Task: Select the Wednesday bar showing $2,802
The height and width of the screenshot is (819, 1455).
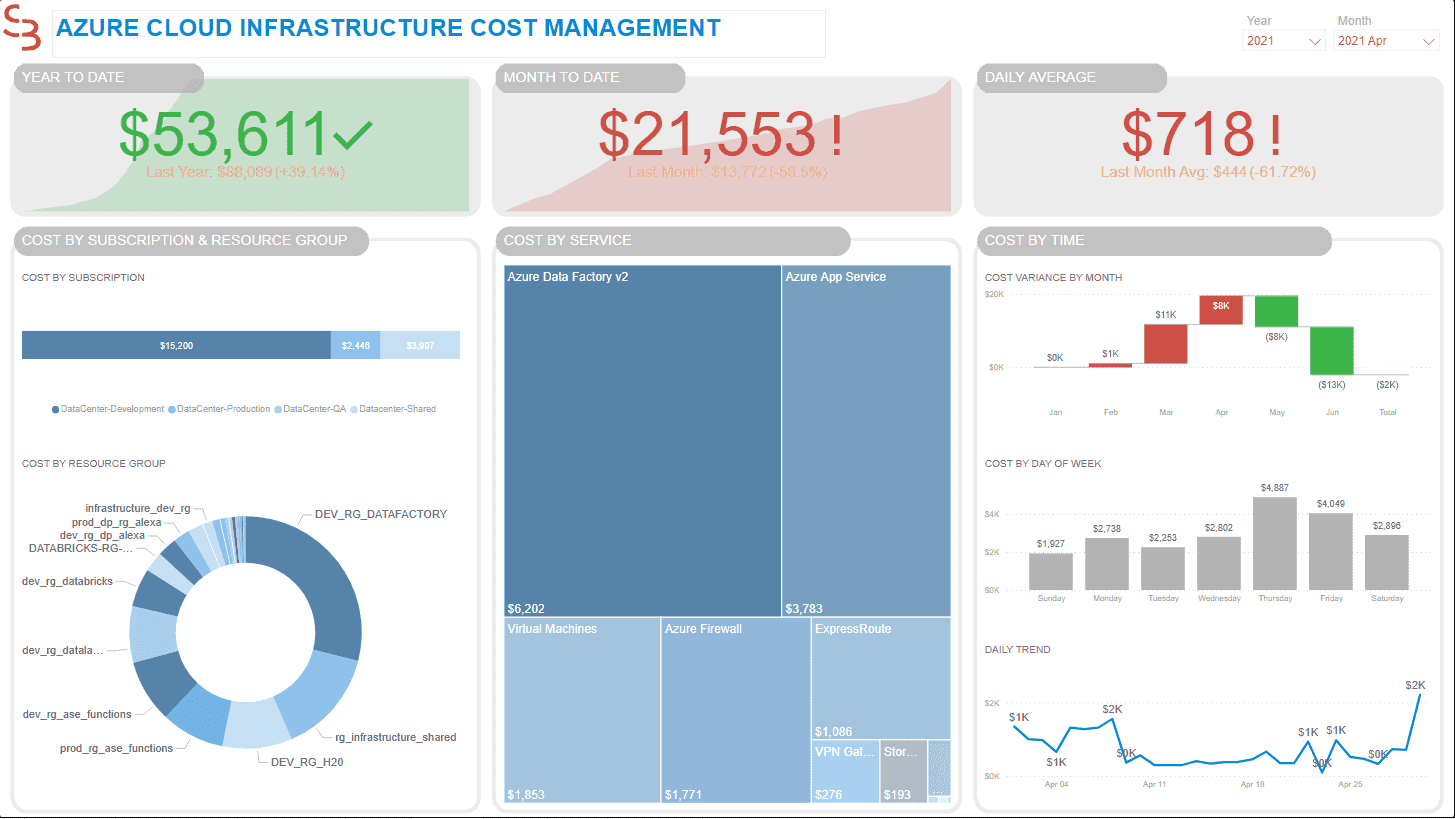Action: [1218, 563]
